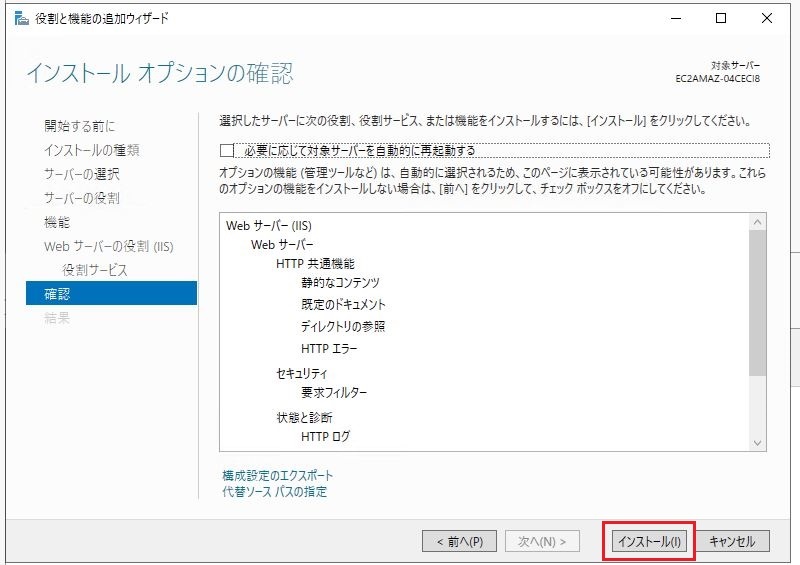800x565 pixels.
Task: Select the highlighted 確認 step
Action: pos(111,293)
